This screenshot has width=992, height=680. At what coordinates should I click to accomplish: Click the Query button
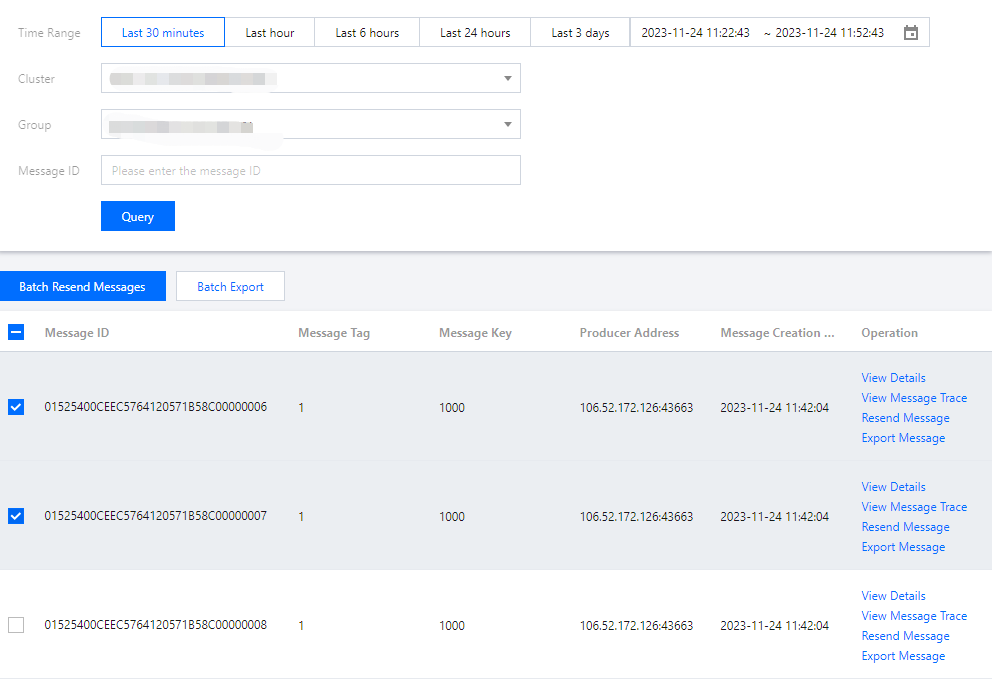click(x=138, y=216)
